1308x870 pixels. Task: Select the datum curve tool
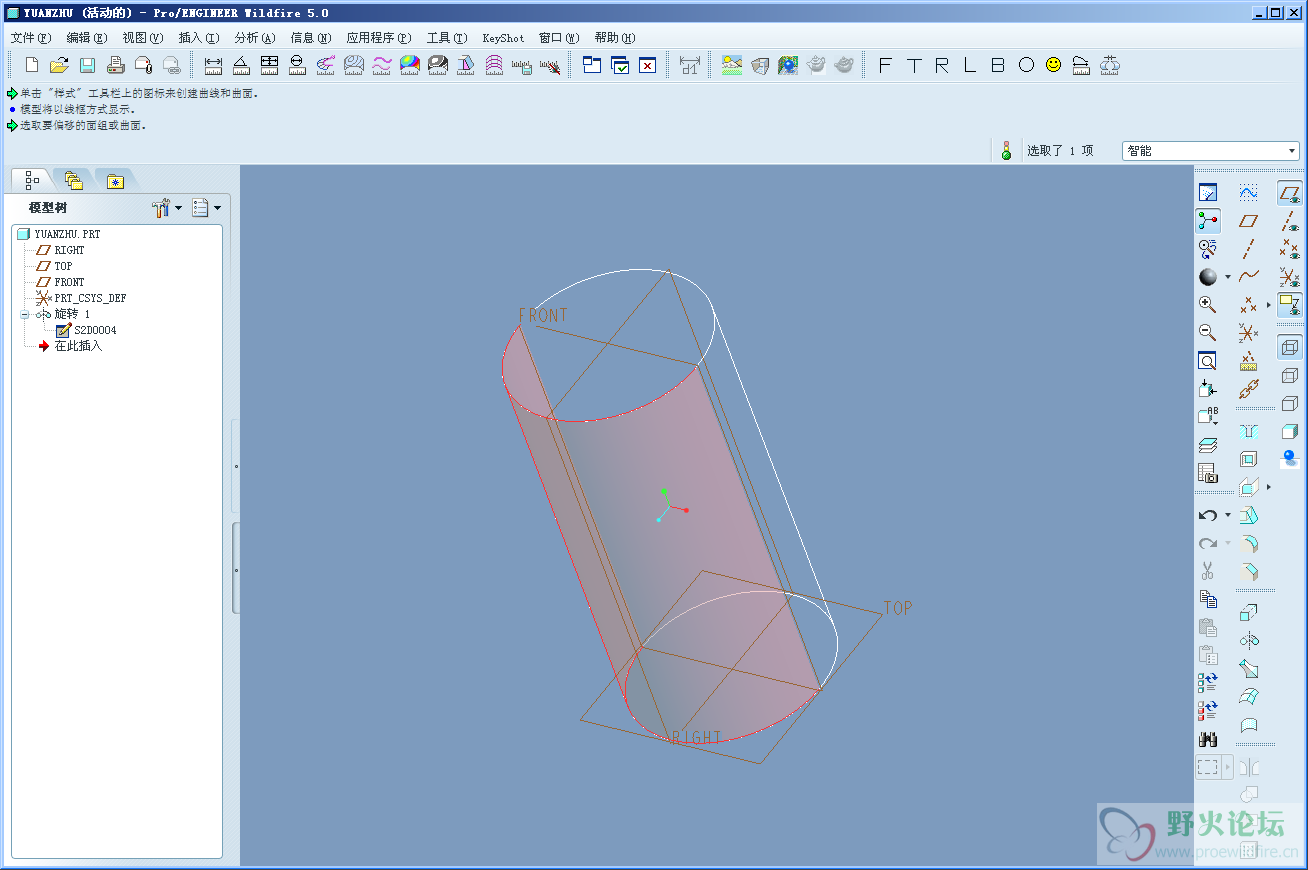tap(1248, 276)
